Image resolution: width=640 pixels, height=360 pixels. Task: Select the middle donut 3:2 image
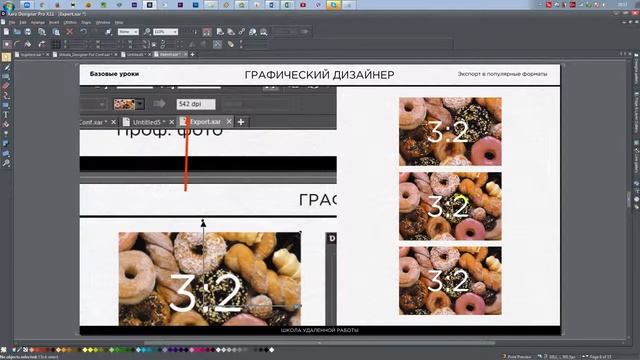(x=450, y=206)
